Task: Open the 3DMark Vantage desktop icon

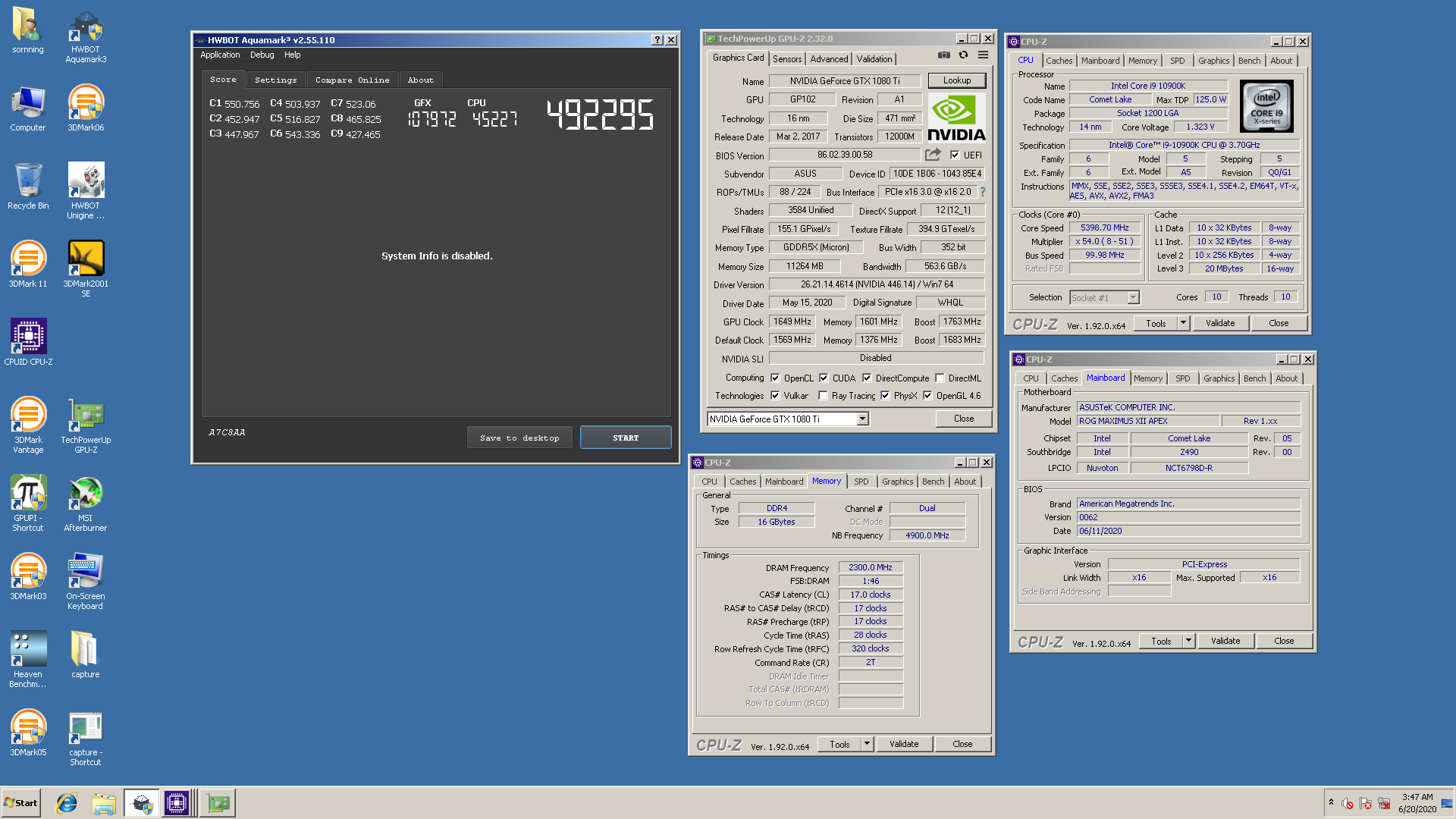Action: coord(28,425)
